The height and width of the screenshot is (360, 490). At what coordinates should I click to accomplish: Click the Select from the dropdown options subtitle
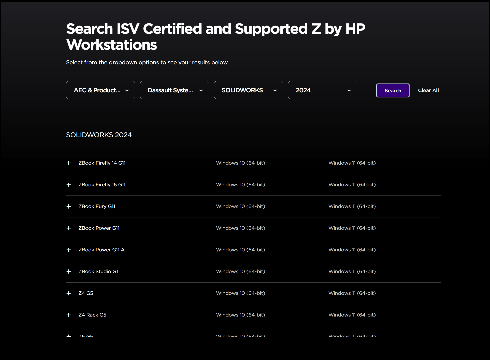click(x=147, y=62)
